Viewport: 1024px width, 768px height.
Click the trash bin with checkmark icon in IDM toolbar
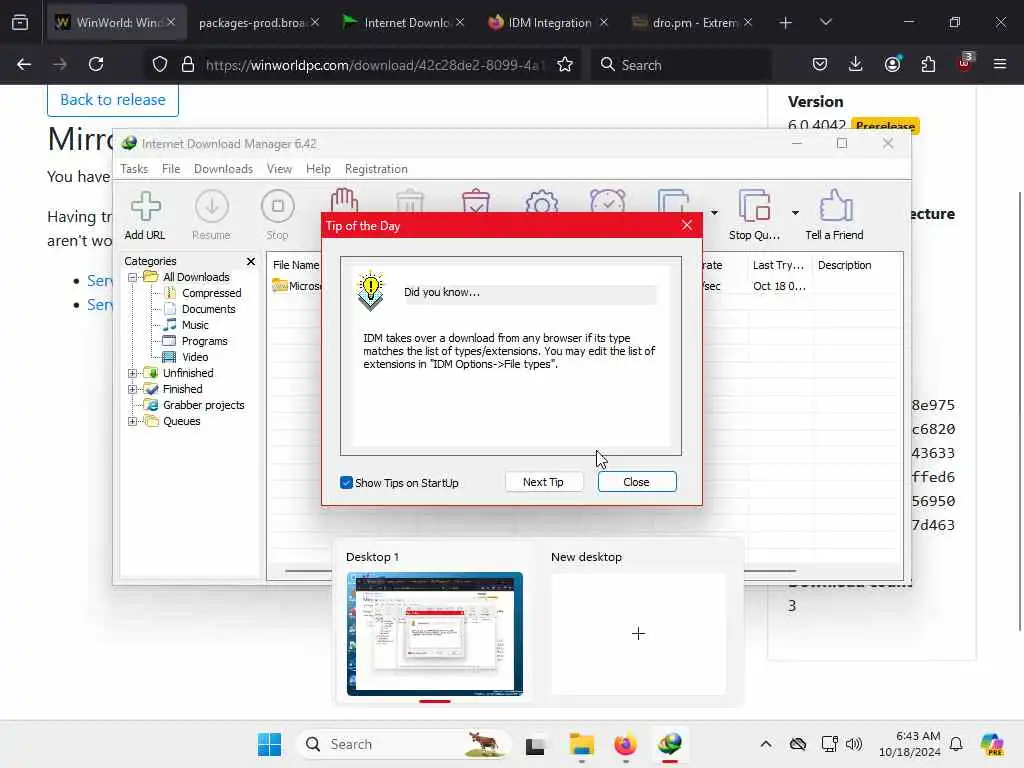click(475, 201)
